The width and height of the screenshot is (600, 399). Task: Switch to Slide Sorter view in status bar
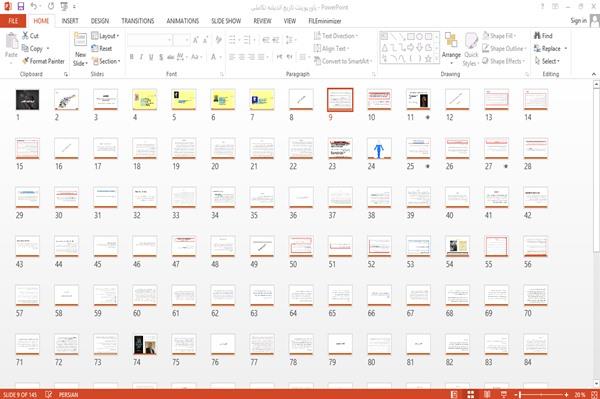click(x=471, y=394)
